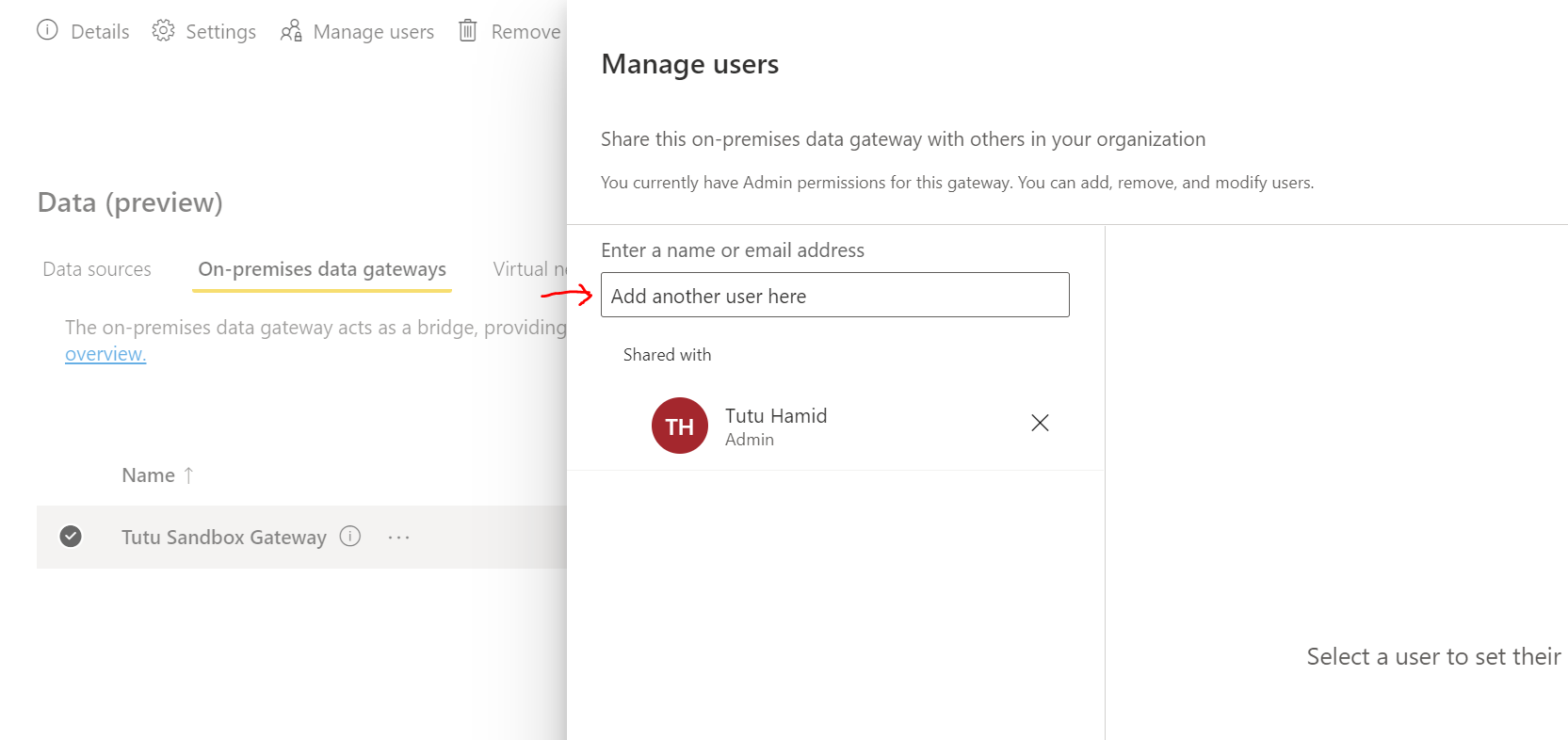The image size is (1568, 740).
Task: Follow the overview link
Action: pos(105,354)
